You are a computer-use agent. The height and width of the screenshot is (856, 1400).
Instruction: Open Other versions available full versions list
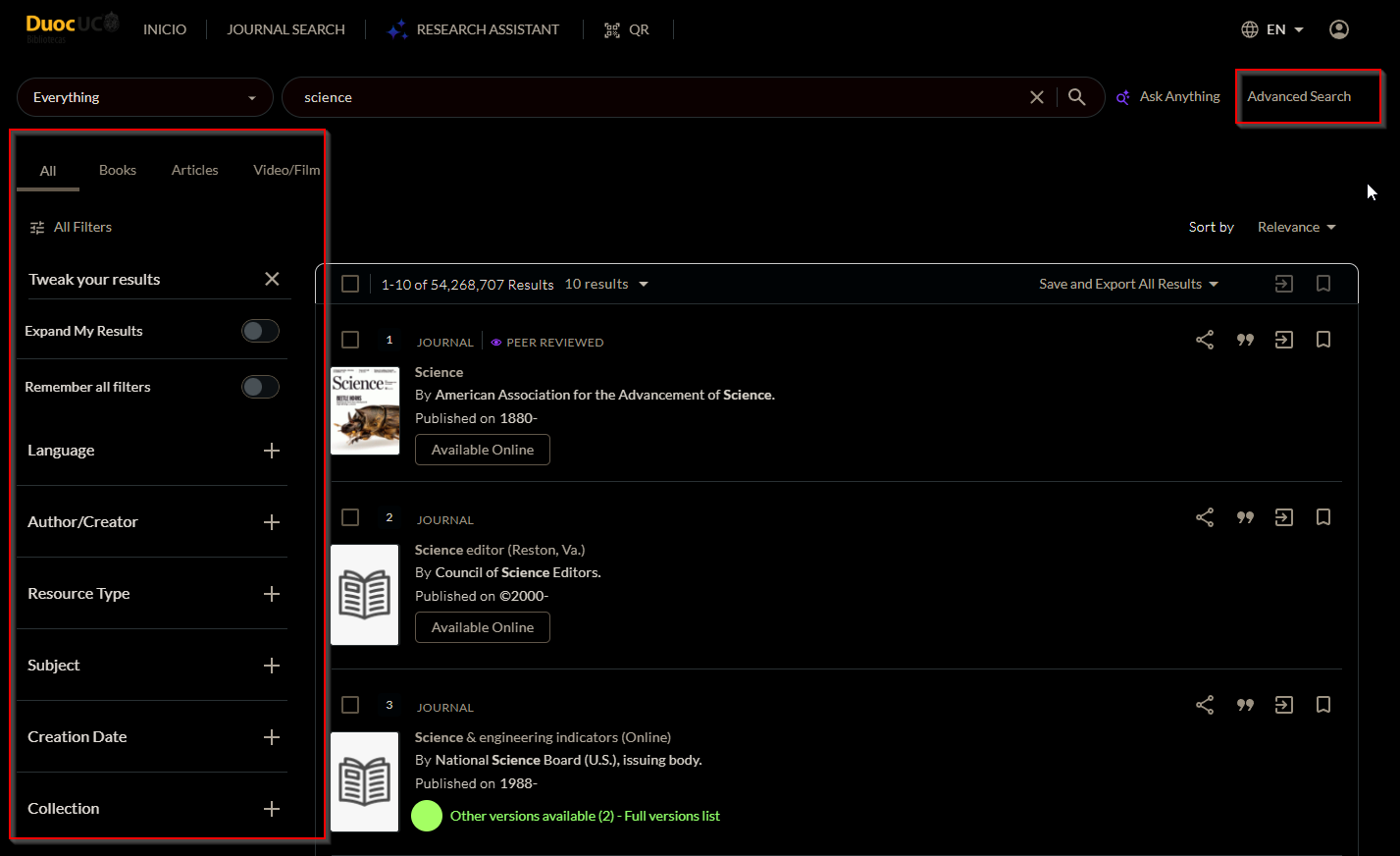pyautogui.click(x=585, y=816)
